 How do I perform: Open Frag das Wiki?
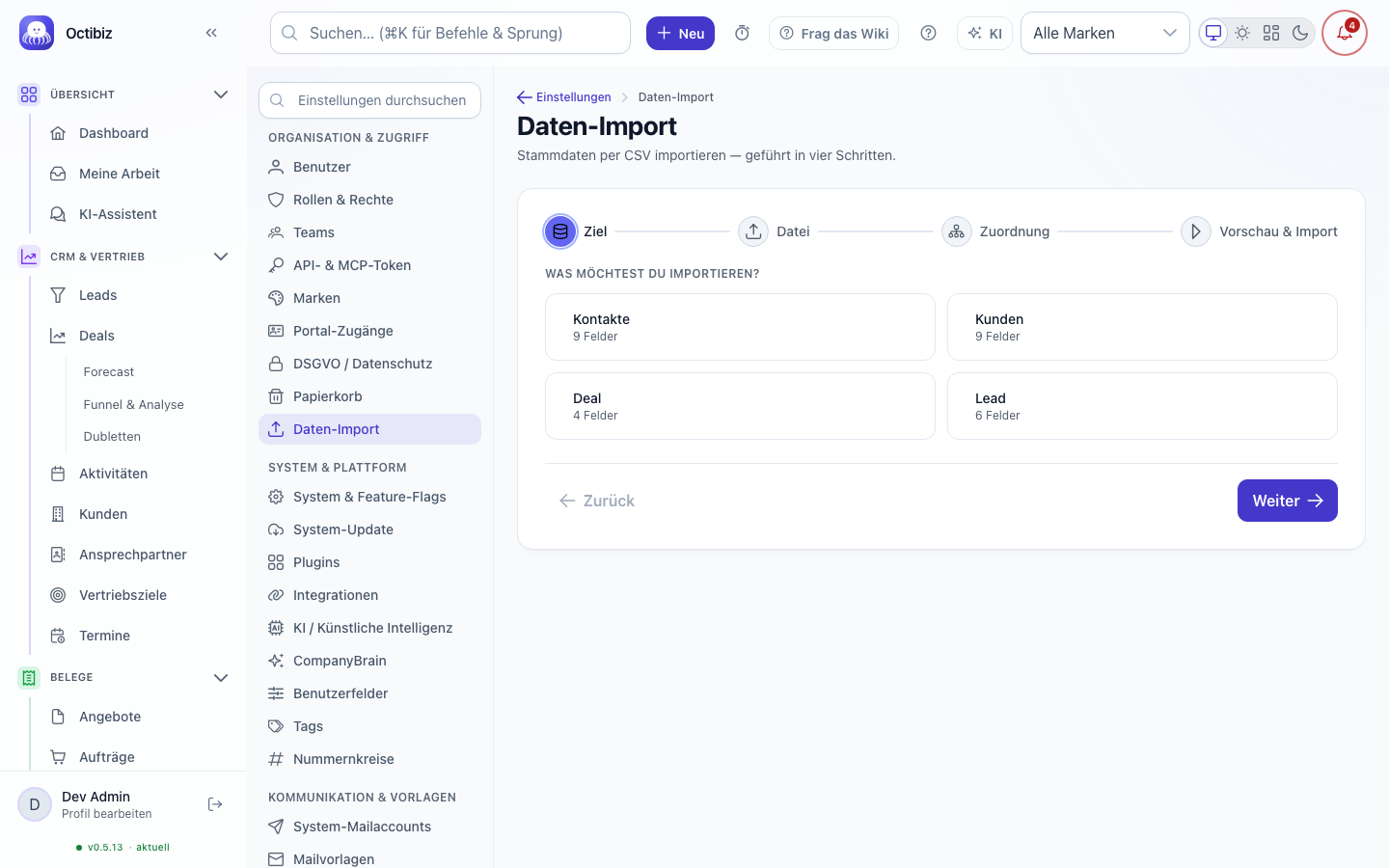coord(833,33)
